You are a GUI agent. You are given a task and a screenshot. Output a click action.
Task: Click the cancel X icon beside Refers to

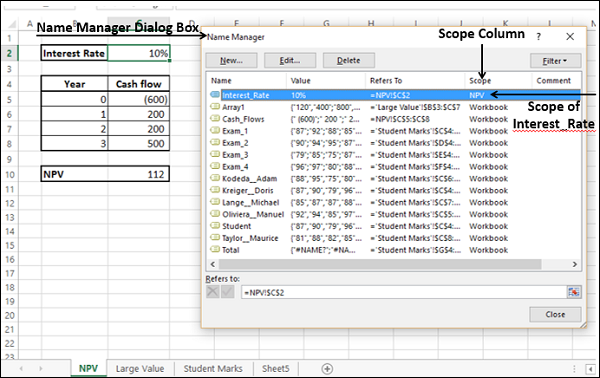[x=212, y=292]
